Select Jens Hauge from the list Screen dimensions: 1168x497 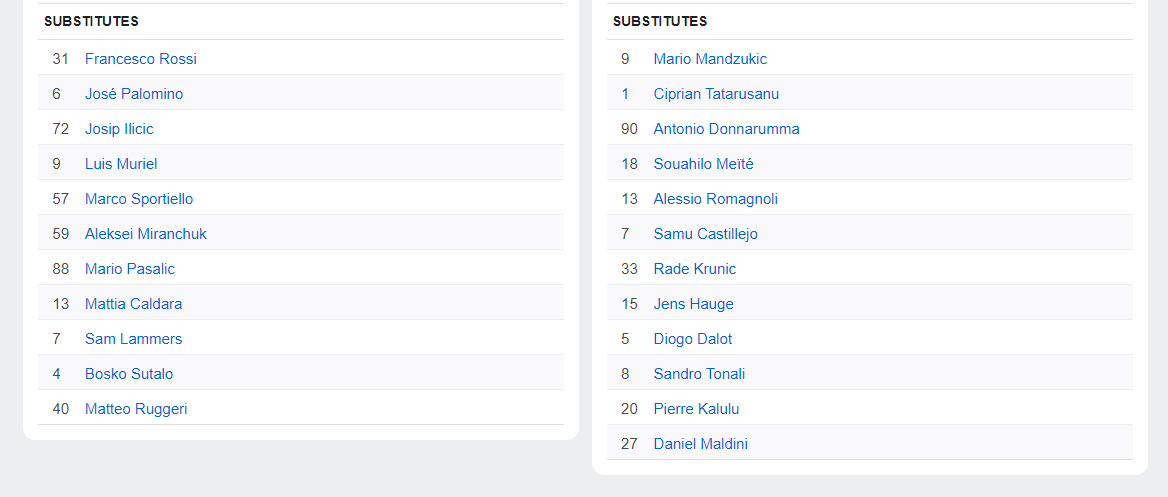pos(693,304)
